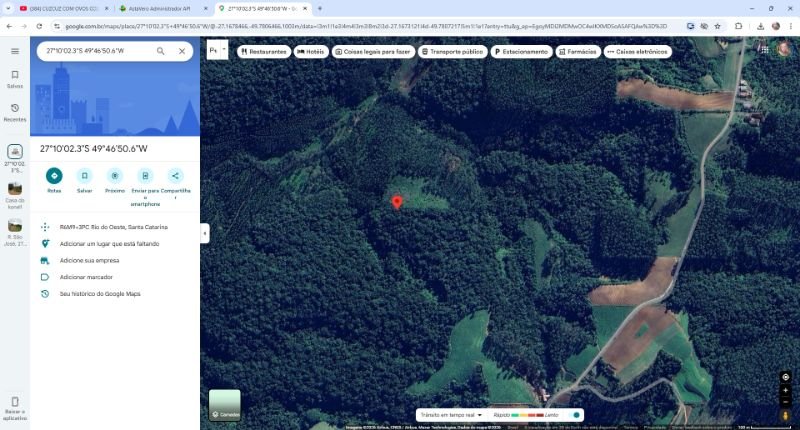This screenshot has height=430, width=800.
Task: Send location to smartphone icon
Action: [x=145, y=176]
